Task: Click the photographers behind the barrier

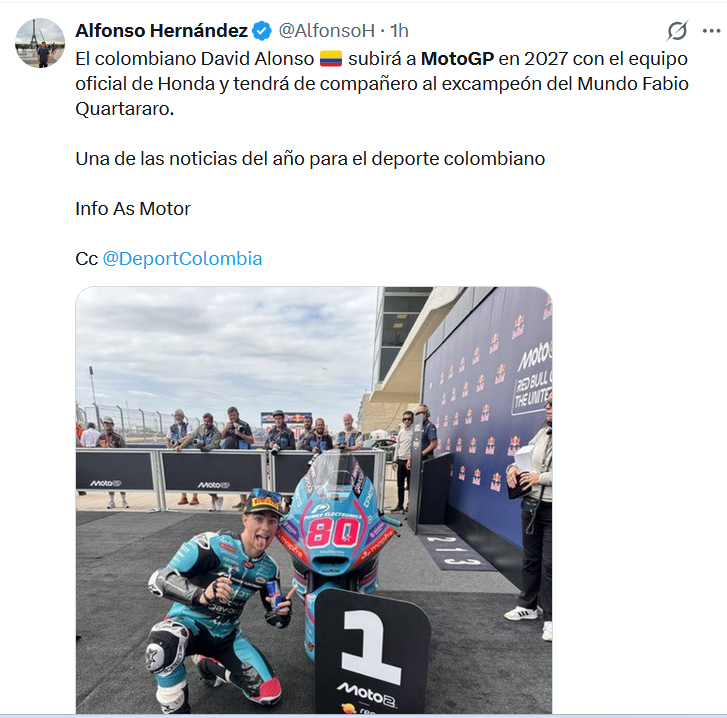Action: click(x=264, y=431)
